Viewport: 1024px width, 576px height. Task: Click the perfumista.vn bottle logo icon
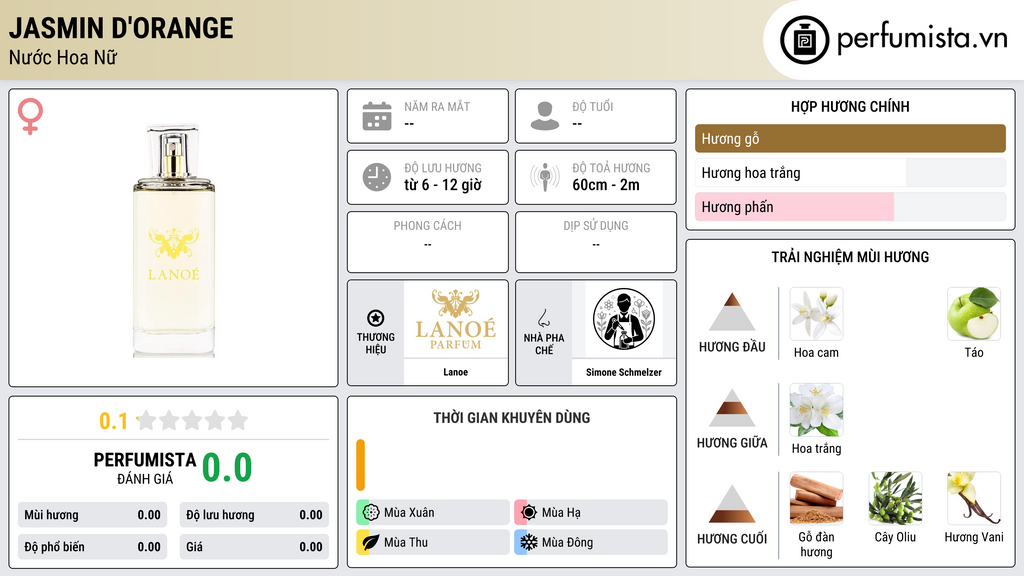coord(804,40)
